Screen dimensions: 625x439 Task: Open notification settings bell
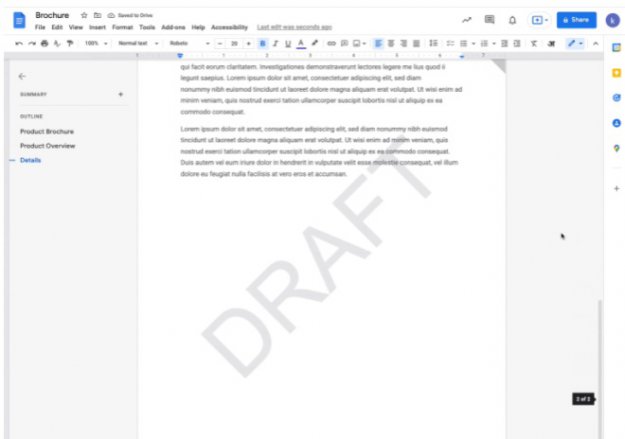pos(512,20)
